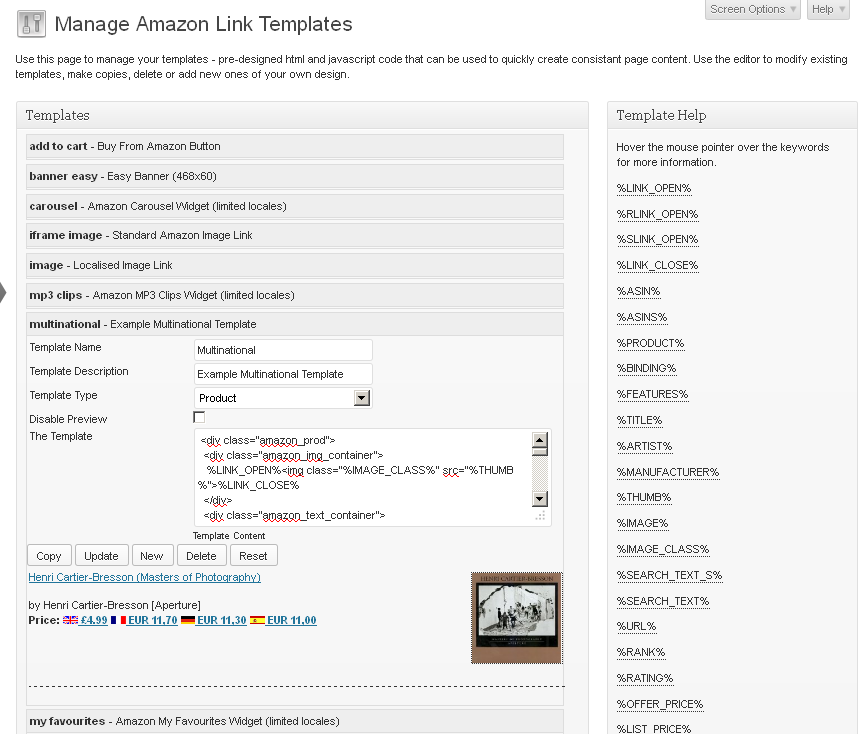The width and height of the screenshot is (861, 734).
Task: Click the Update button
Action: (102, 556)
